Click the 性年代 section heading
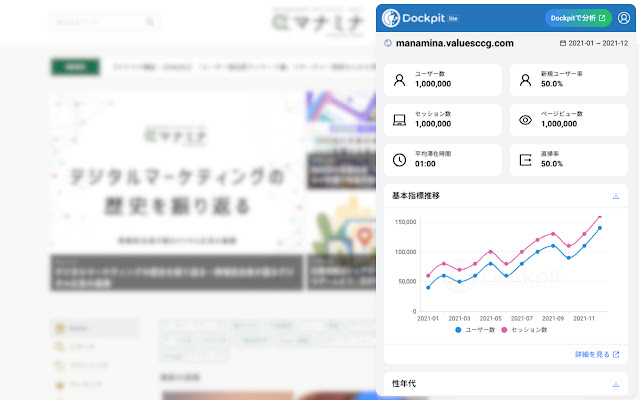Image resolution: width=640 pixels, height=400 pixels. pyautogui.click(x=404, y=384)
